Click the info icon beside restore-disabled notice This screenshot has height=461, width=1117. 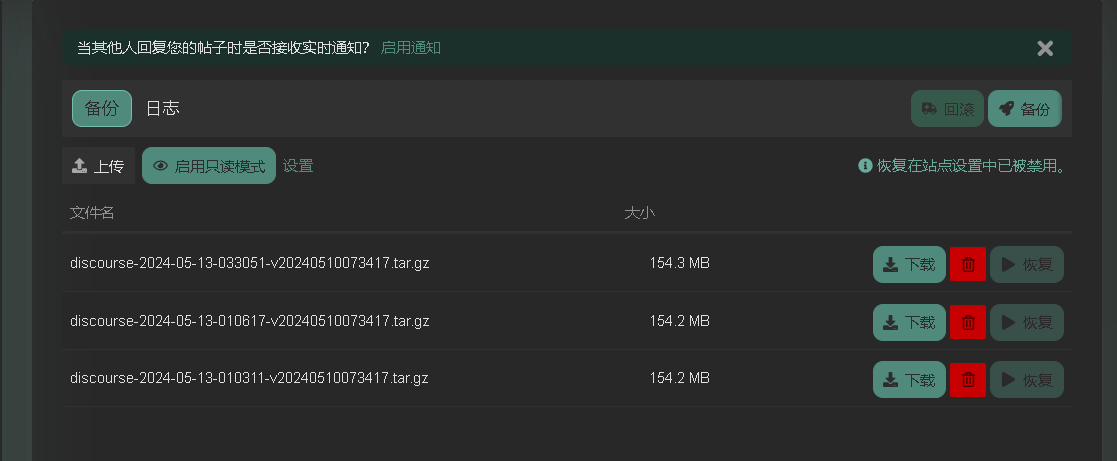point(865,166)
